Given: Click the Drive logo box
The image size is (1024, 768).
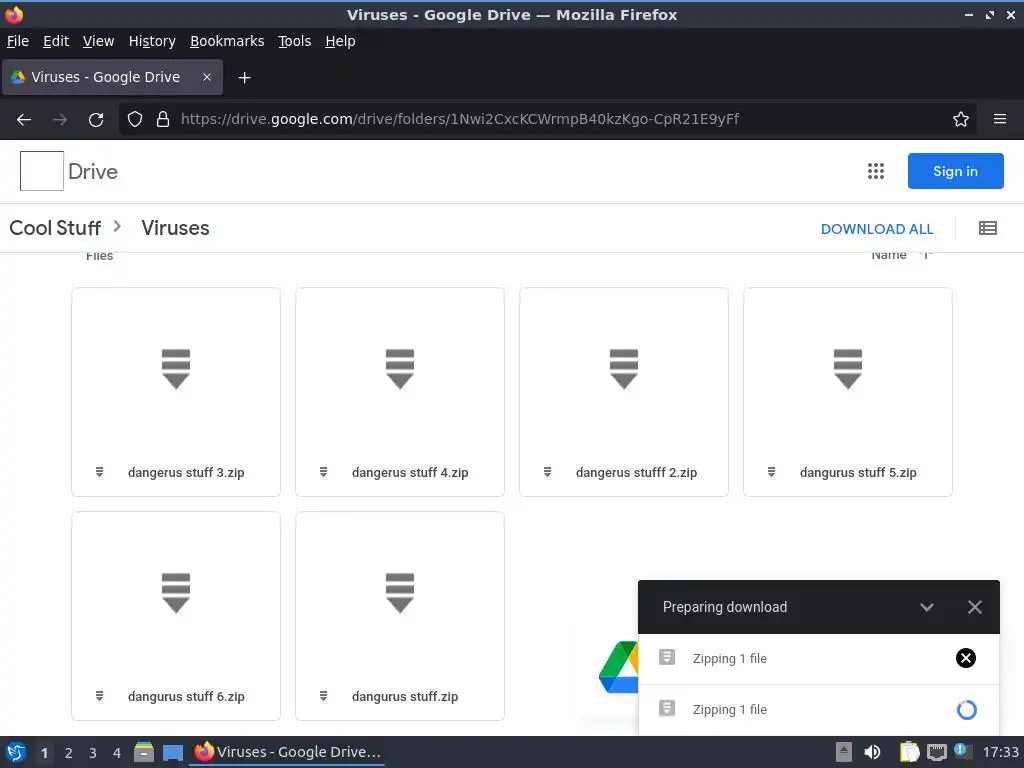Looking at the screenshot, I should click(x=42, y=171).
